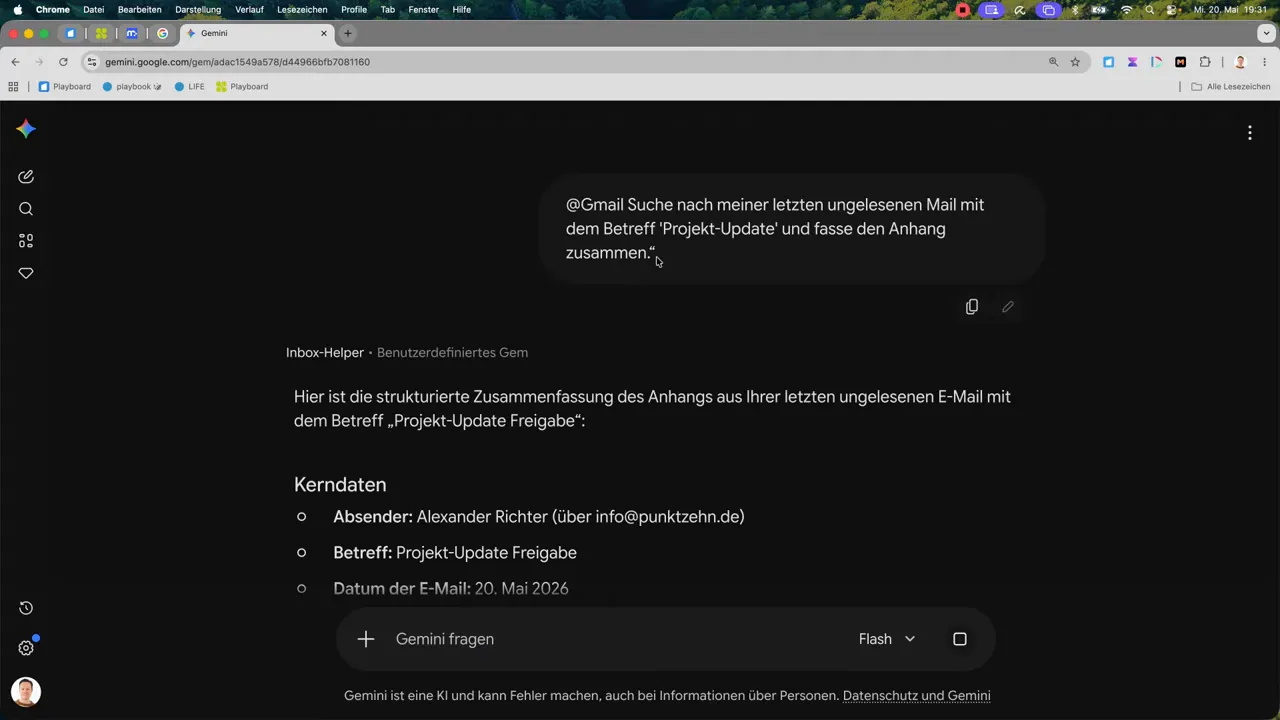1280x720 pixels.
Task: Copy the prompt with the copy icon
Action: point(971,307)
